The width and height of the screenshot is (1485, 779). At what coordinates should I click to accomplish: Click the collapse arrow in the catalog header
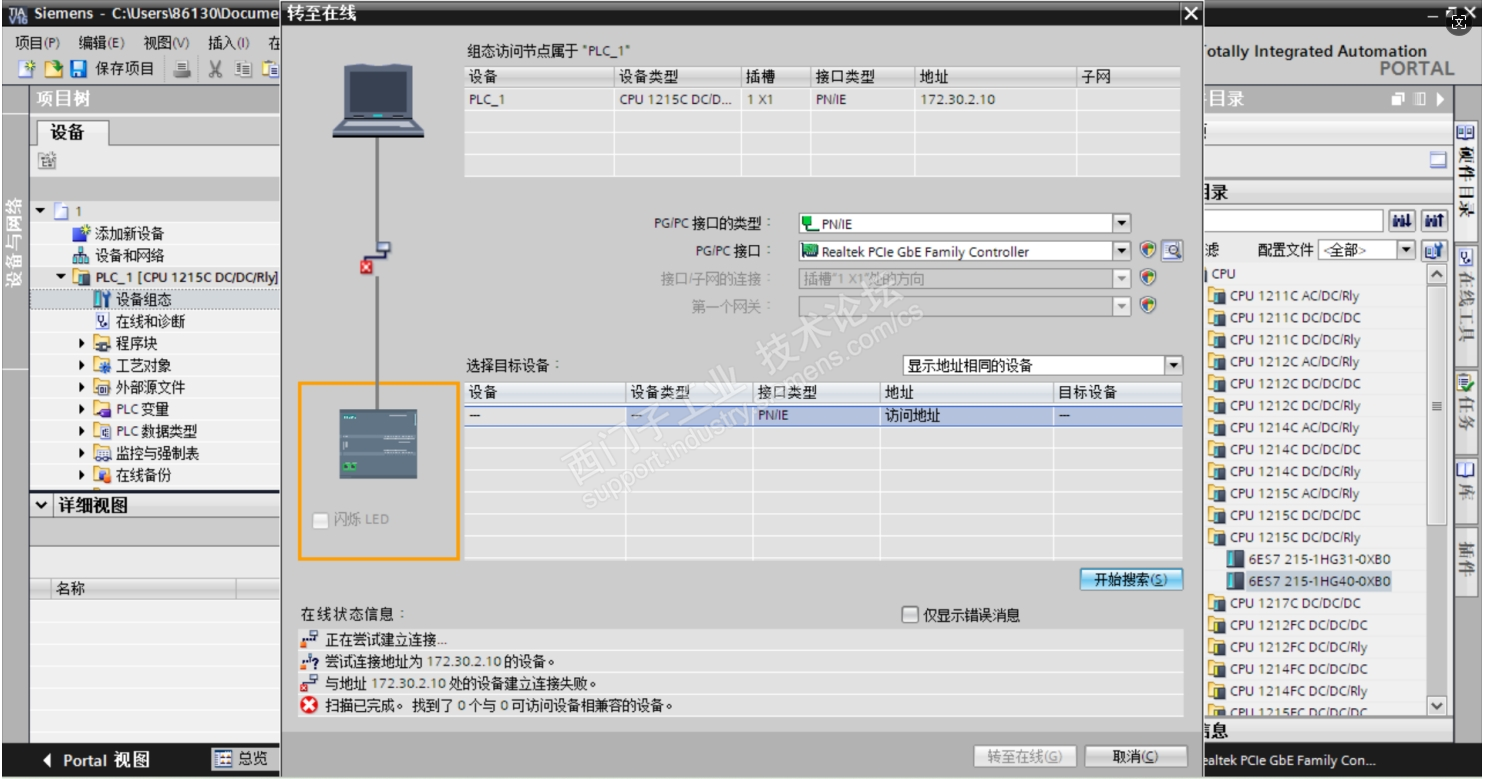(1440, 99)
